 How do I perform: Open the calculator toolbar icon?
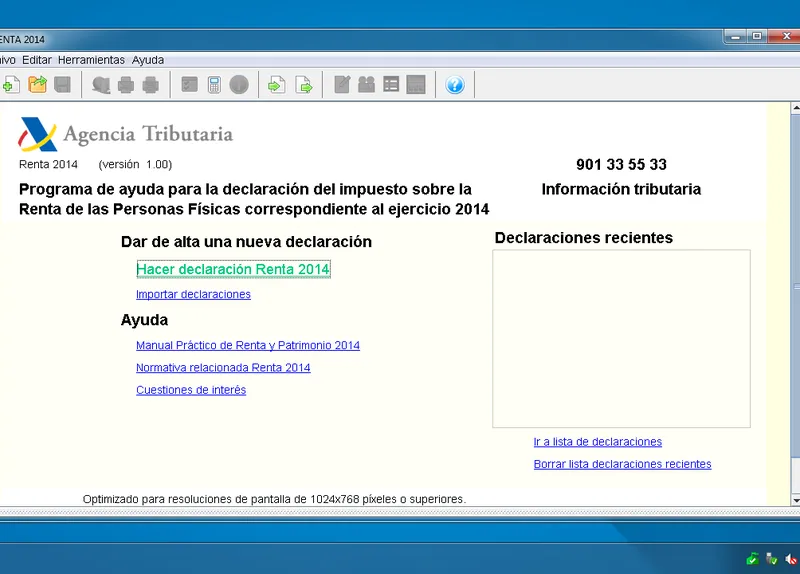(214, 85)
